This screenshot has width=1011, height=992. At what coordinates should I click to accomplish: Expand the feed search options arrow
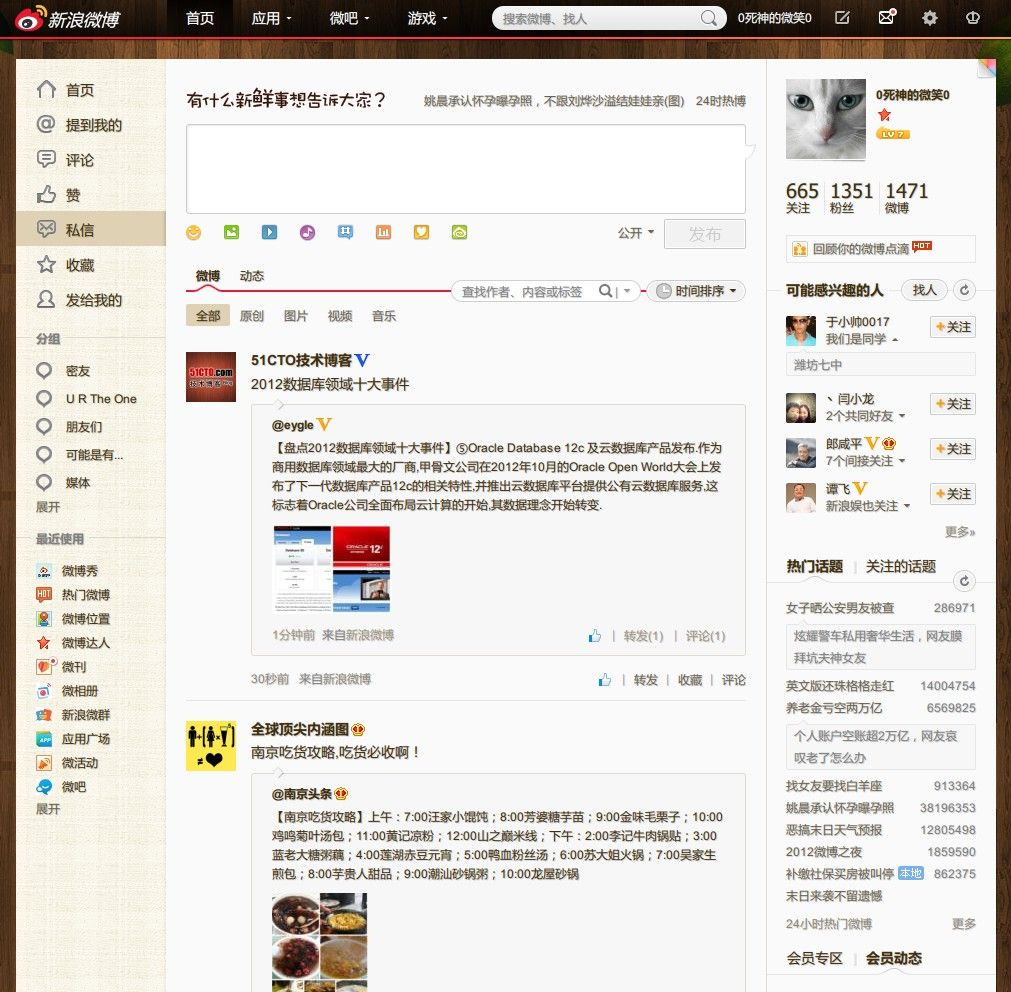627,291
